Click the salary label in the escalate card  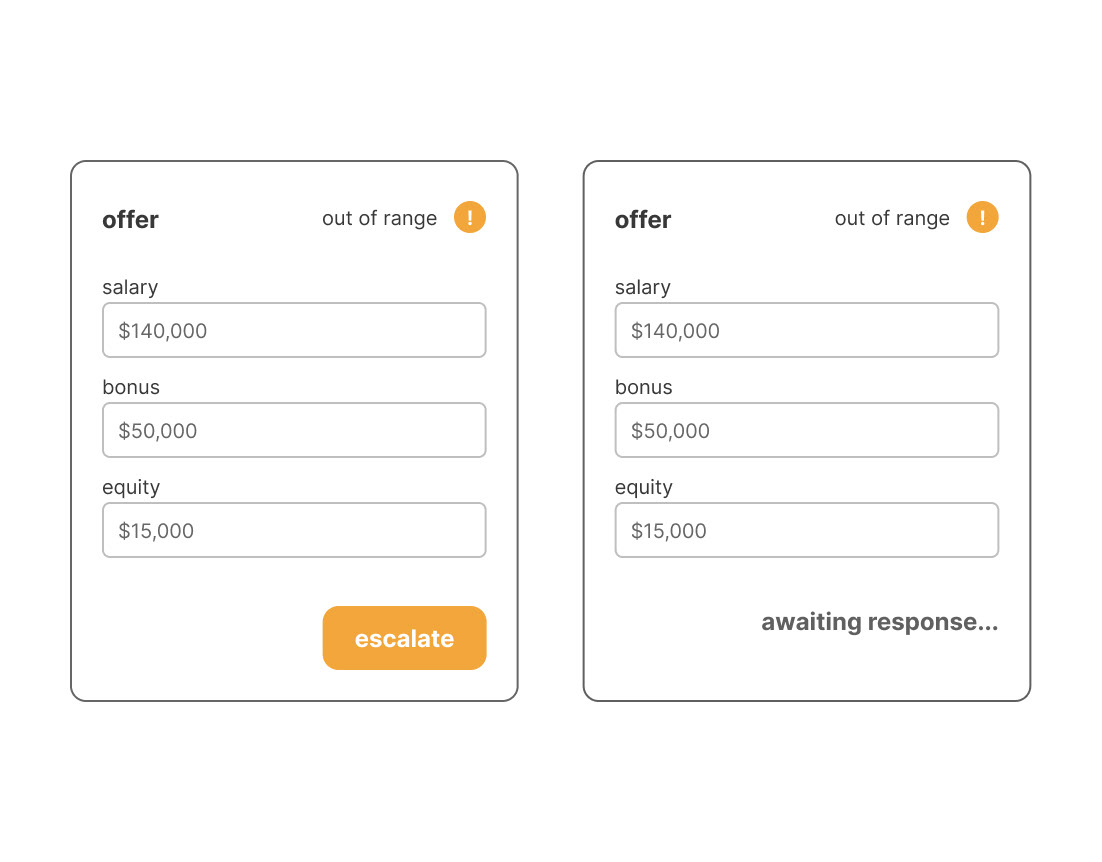pos(130,287)
